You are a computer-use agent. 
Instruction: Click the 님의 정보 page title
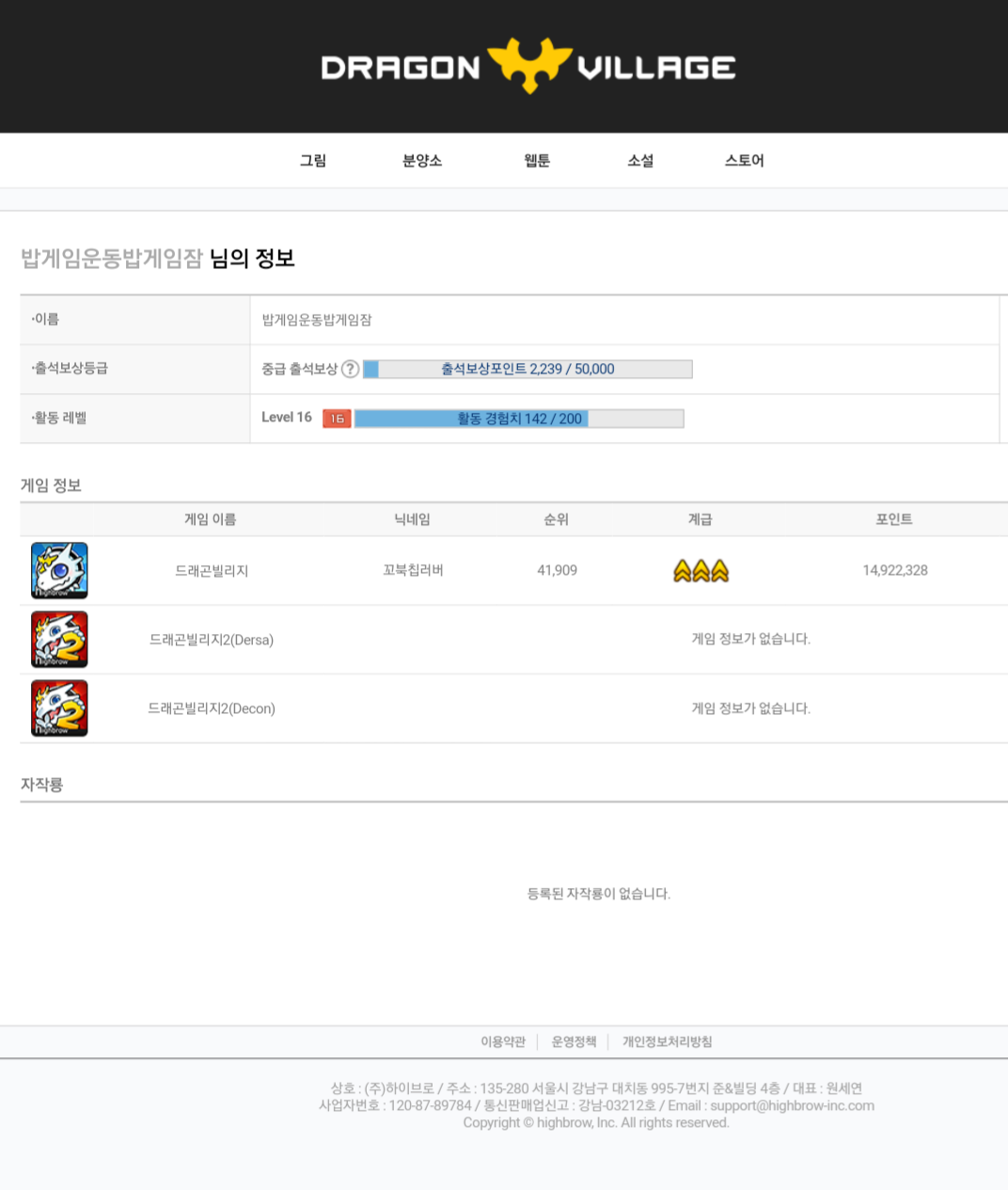(252, 259)
